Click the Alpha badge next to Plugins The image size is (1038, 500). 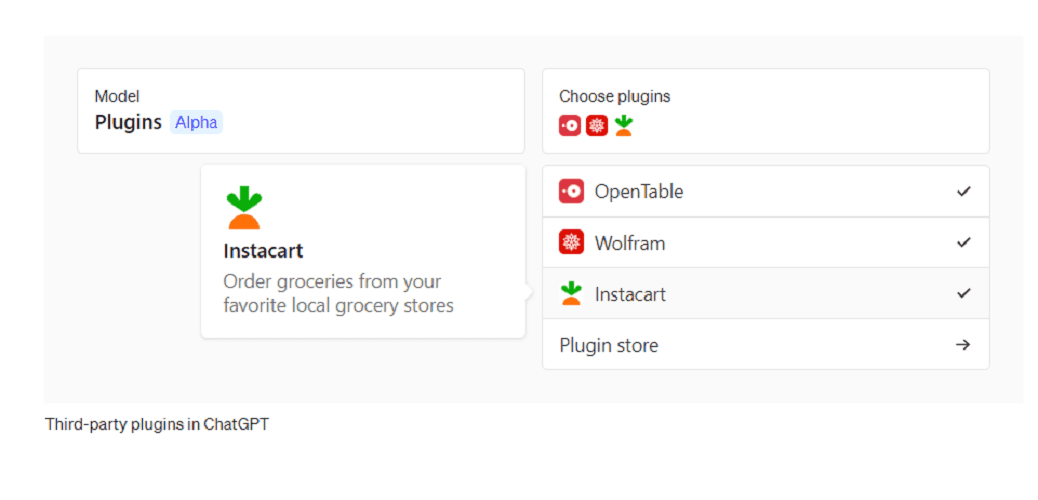[197, 123]
